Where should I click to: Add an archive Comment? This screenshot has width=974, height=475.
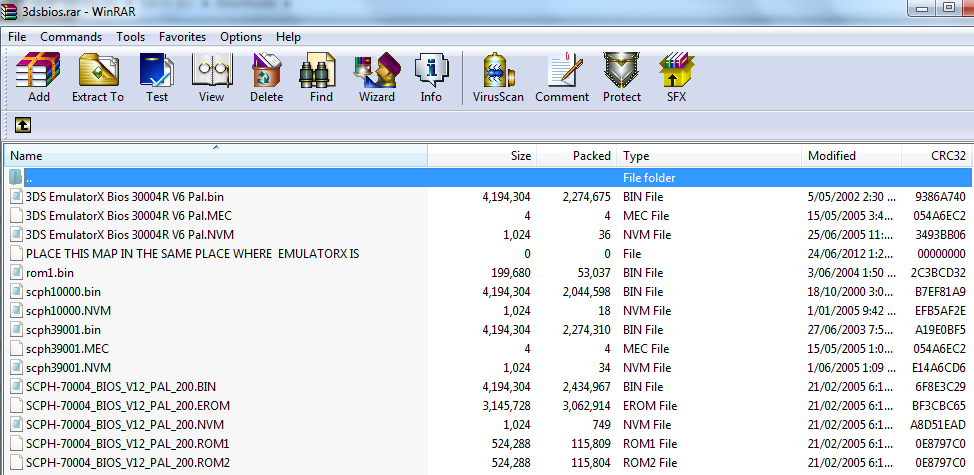coord(562,78)
